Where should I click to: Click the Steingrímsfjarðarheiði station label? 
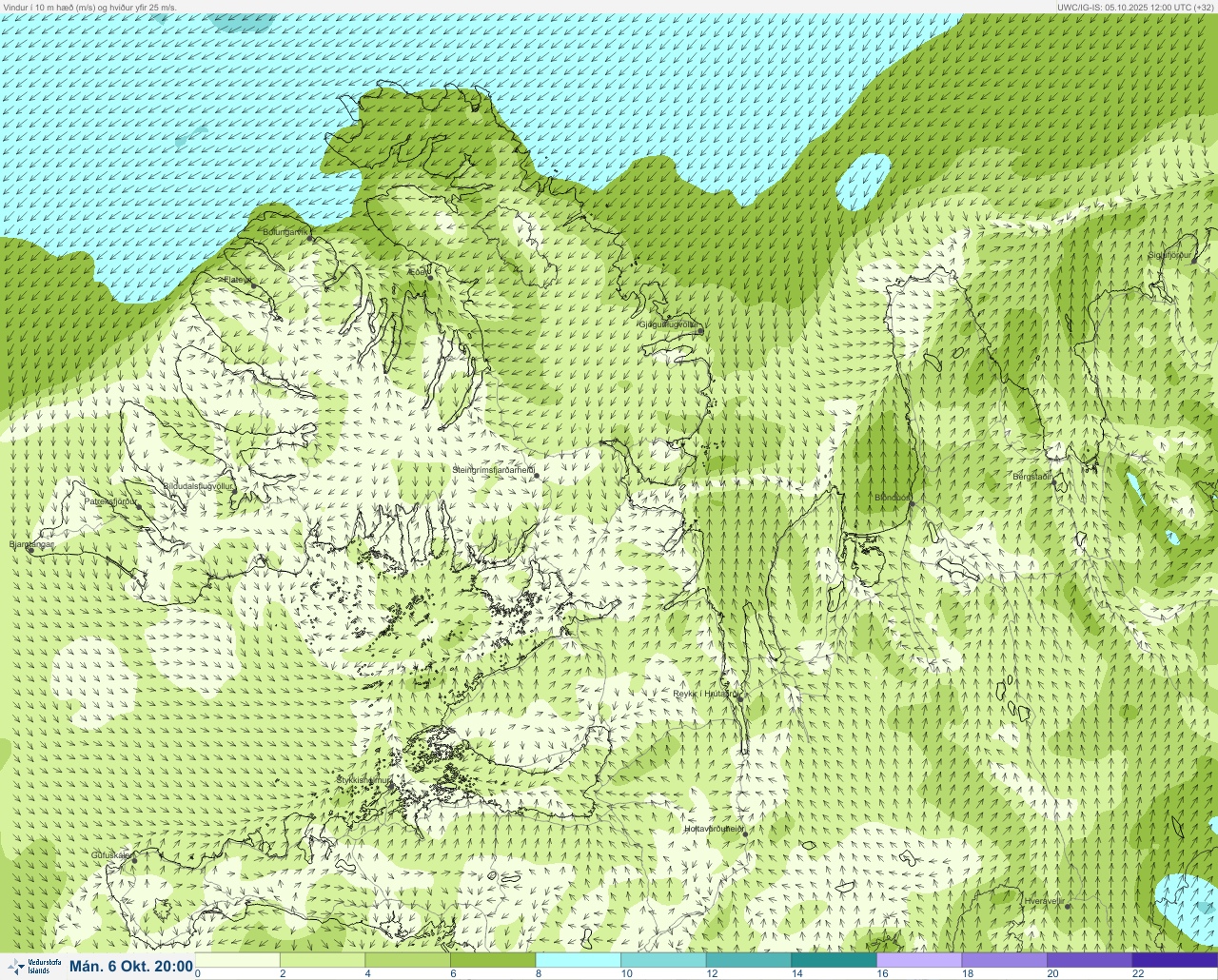click(x=493, y=470)
